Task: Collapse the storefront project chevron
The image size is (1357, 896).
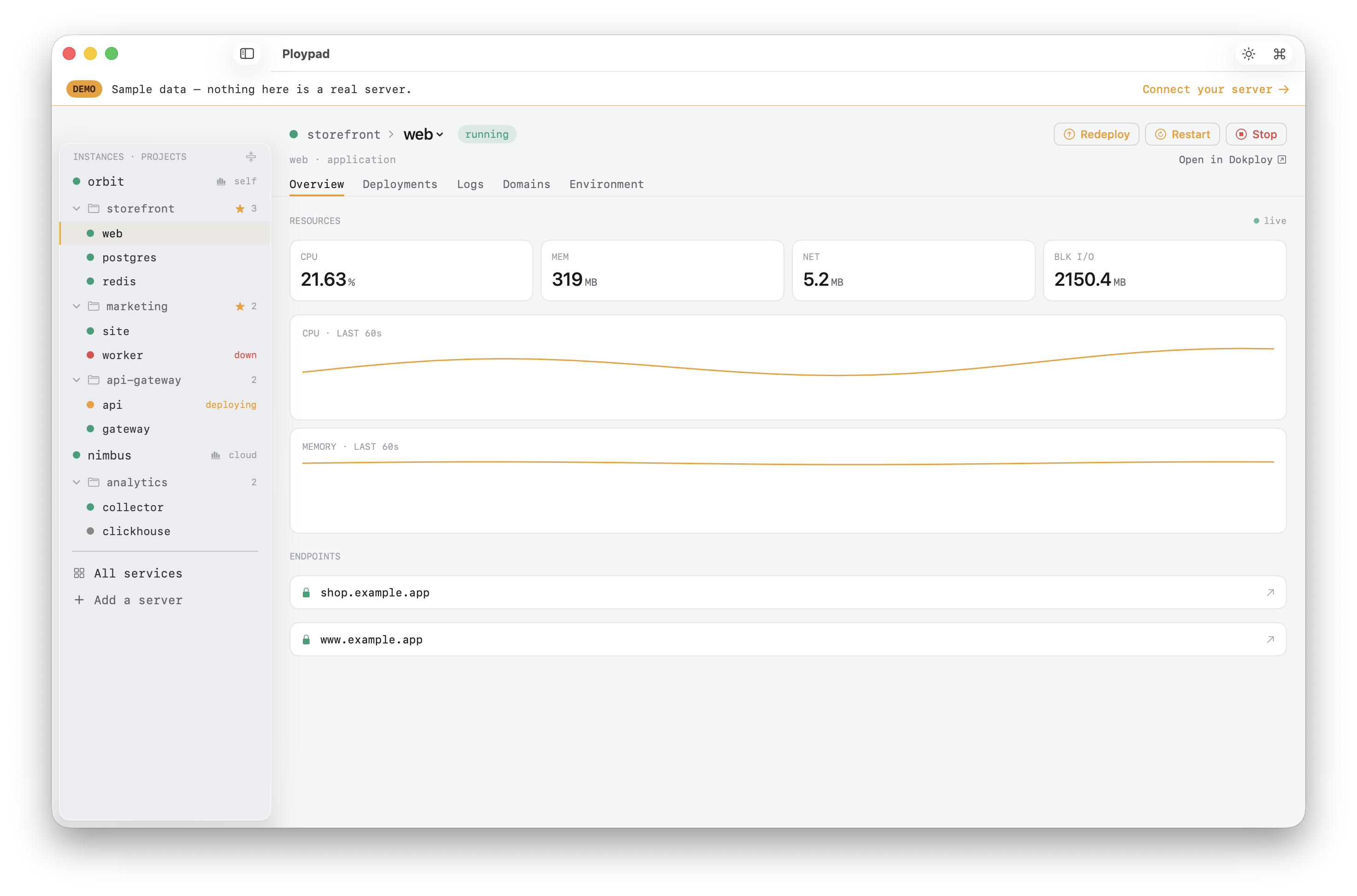Action: pyautogui.click(x=77, y=209)
